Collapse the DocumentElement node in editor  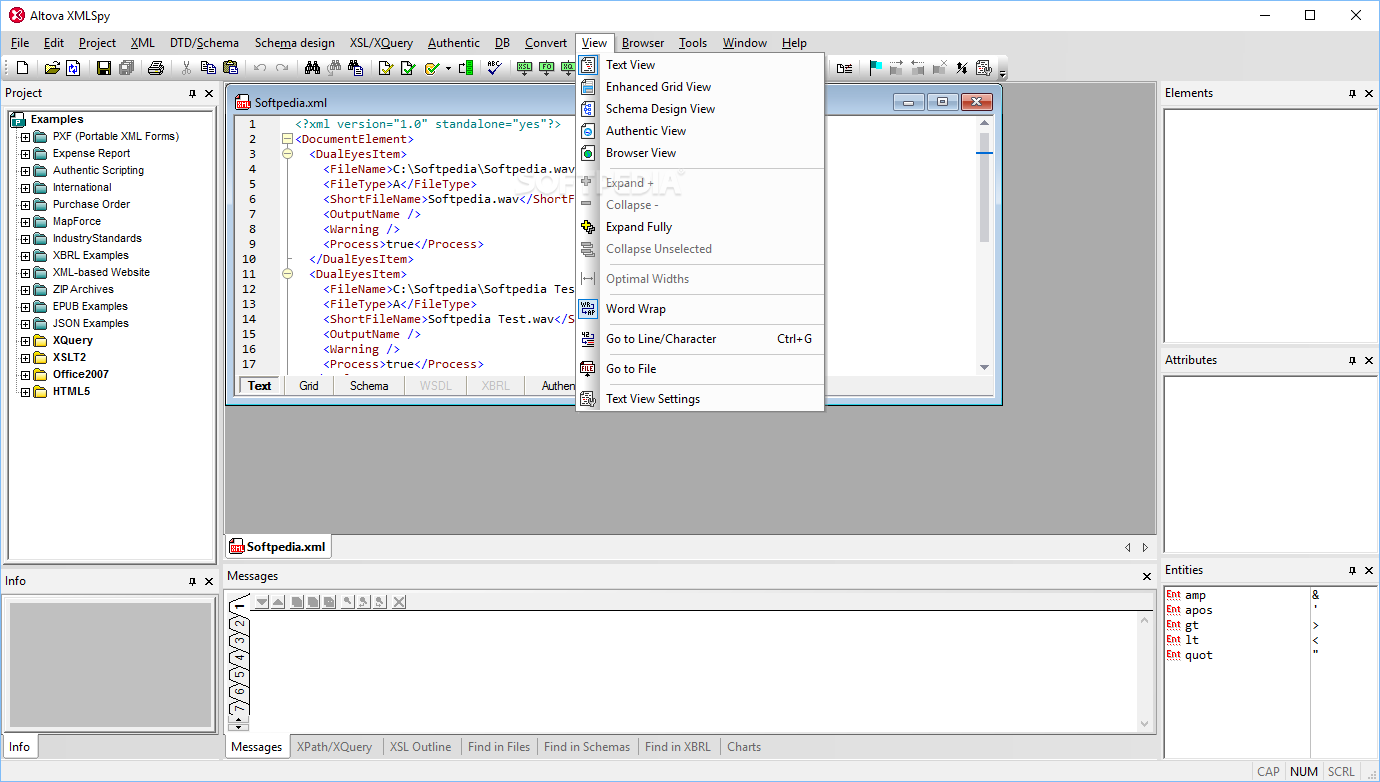tap(288, 139)
